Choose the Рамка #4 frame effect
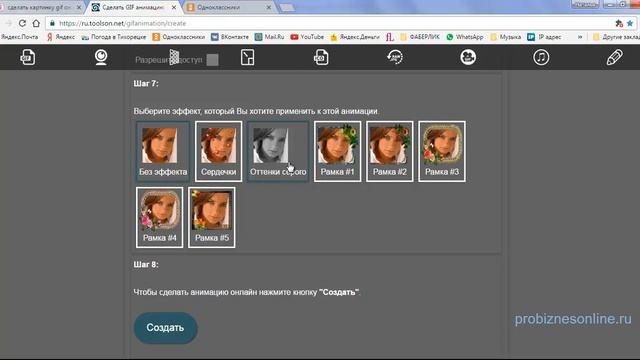The height and width of the screenshot is (360, 640). pyautogui.click(x=160, y=218)
